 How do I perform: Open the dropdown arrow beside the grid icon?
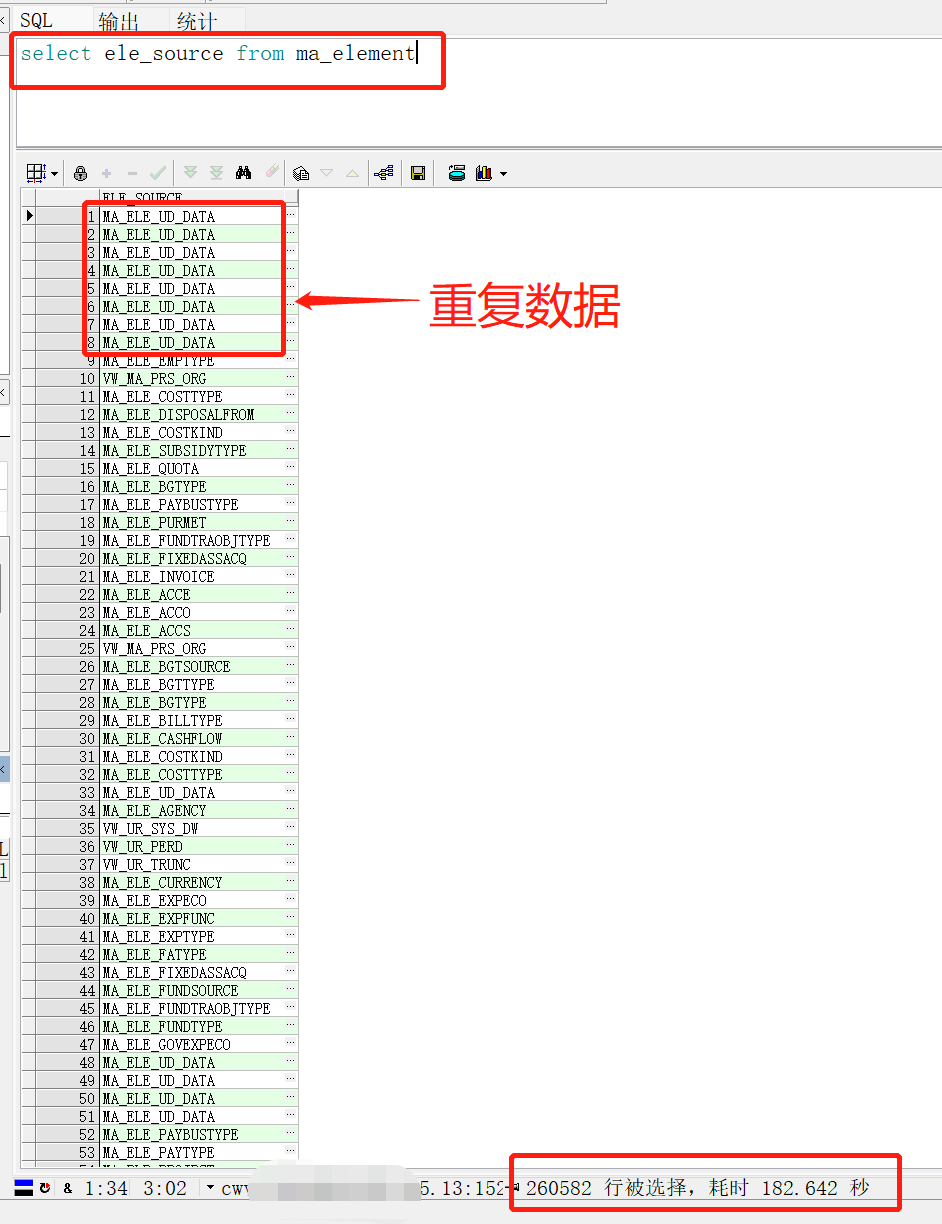tap(54, 174)
